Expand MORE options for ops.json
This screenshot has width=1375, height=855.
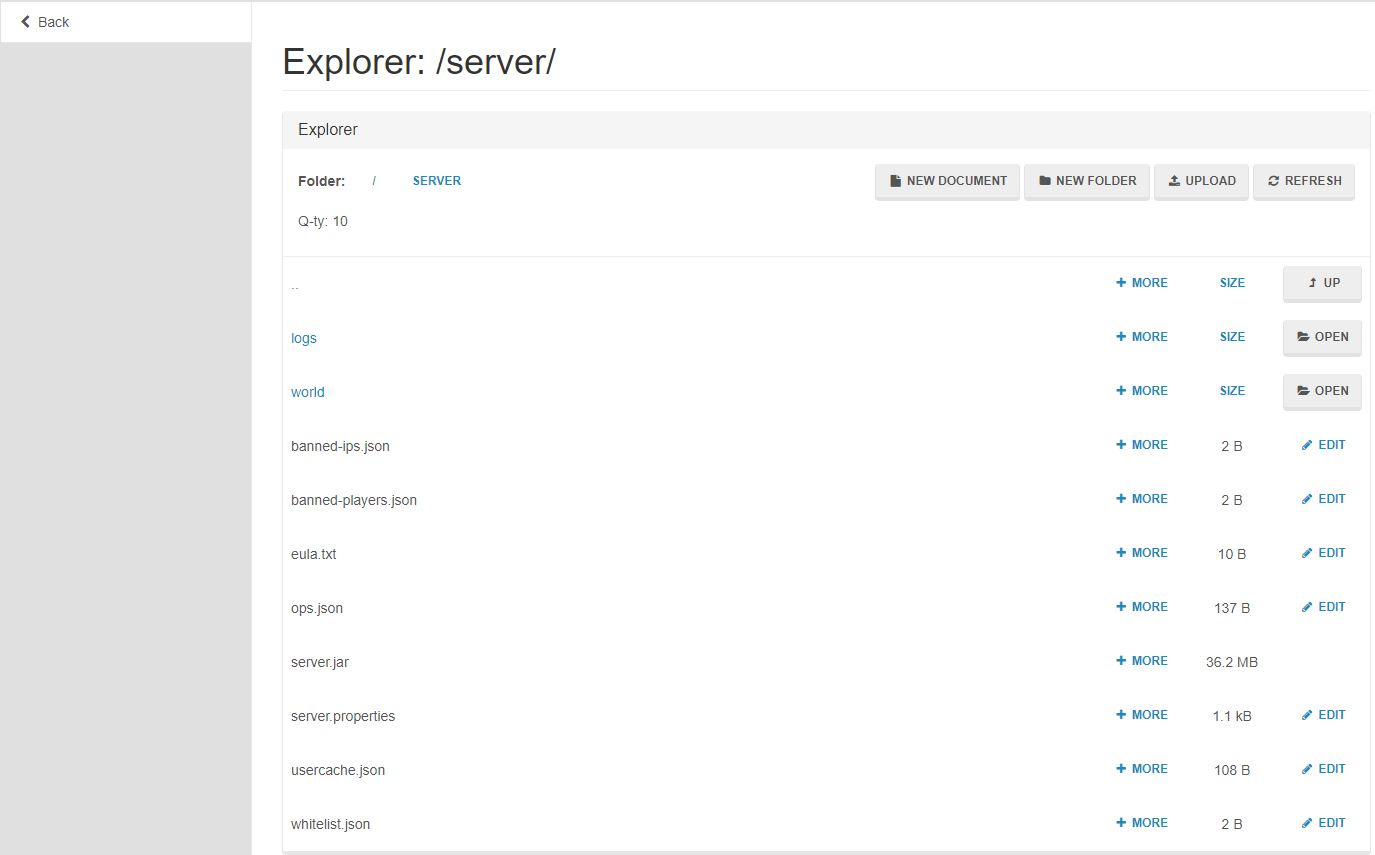pyautogui.click(x=1141, y=607)
